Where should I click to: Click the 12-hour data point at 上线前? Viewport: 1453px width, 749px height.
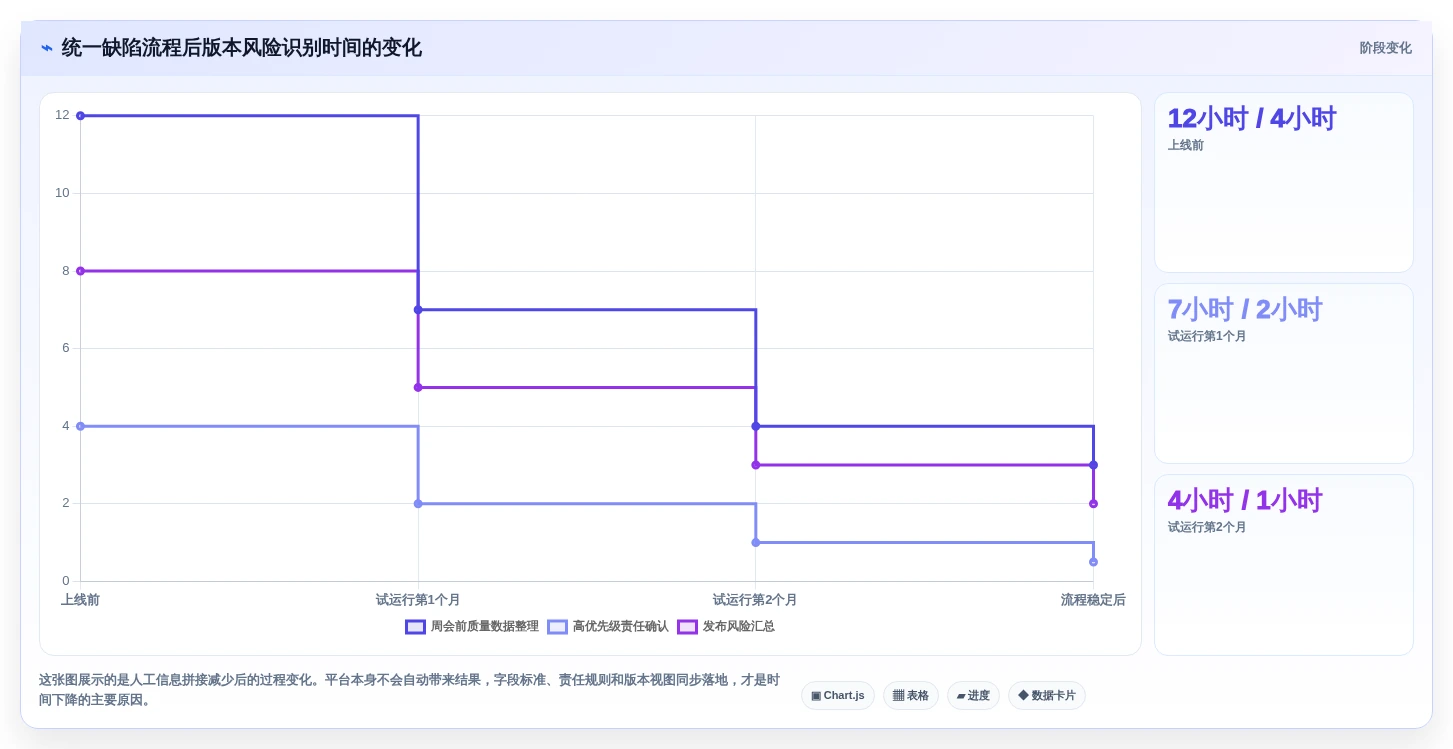(80, 116)
